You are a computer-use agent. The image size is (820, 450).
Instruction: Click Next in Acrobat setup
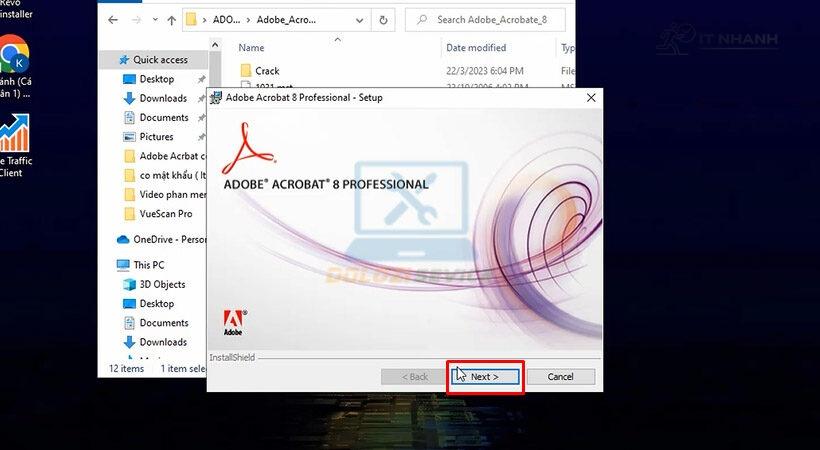485,377
